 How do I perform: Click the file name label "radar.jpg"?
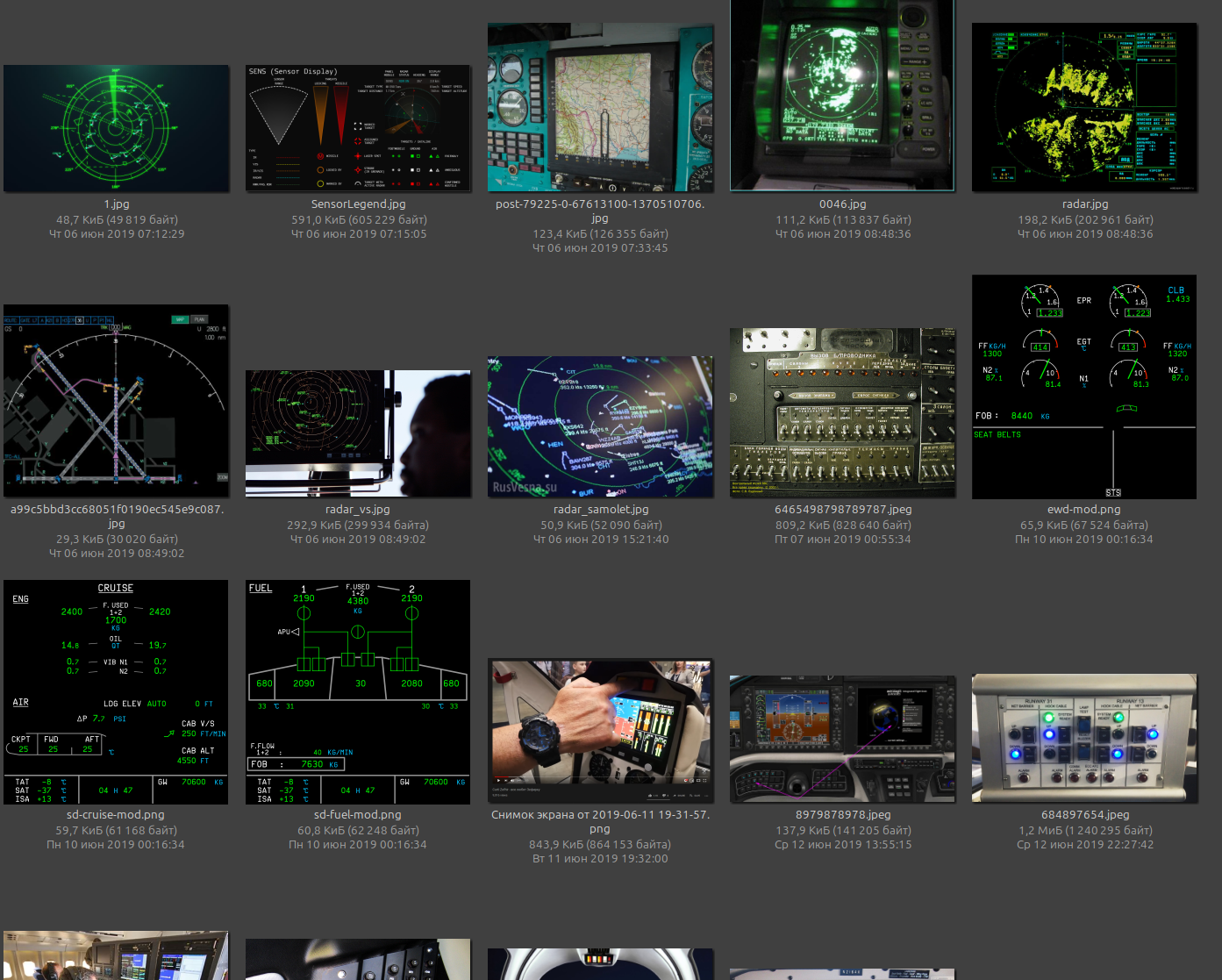coord(1085,204)
